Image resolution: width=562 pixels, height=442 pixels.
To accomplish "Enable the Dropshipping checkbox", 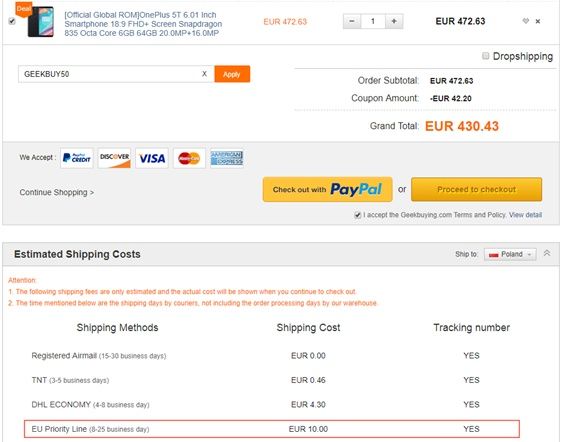I will click(486, 56).
